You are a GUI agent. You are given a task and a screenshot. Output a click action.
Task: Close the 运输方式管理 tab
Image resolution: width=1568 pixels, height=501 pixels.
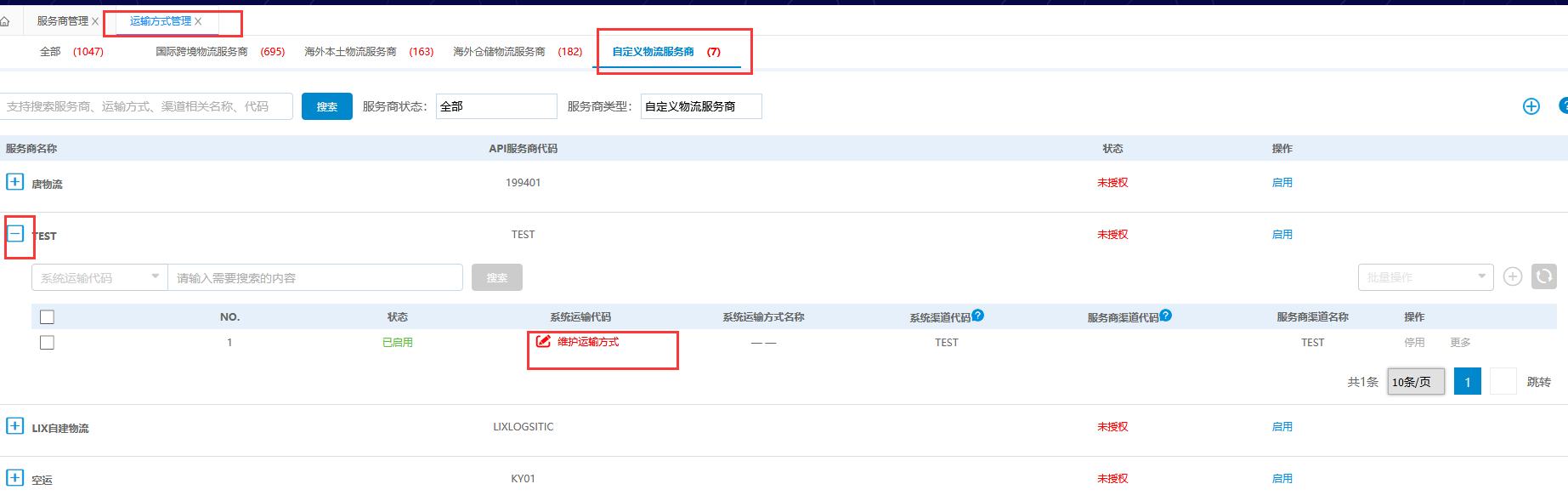coord(198,21)
